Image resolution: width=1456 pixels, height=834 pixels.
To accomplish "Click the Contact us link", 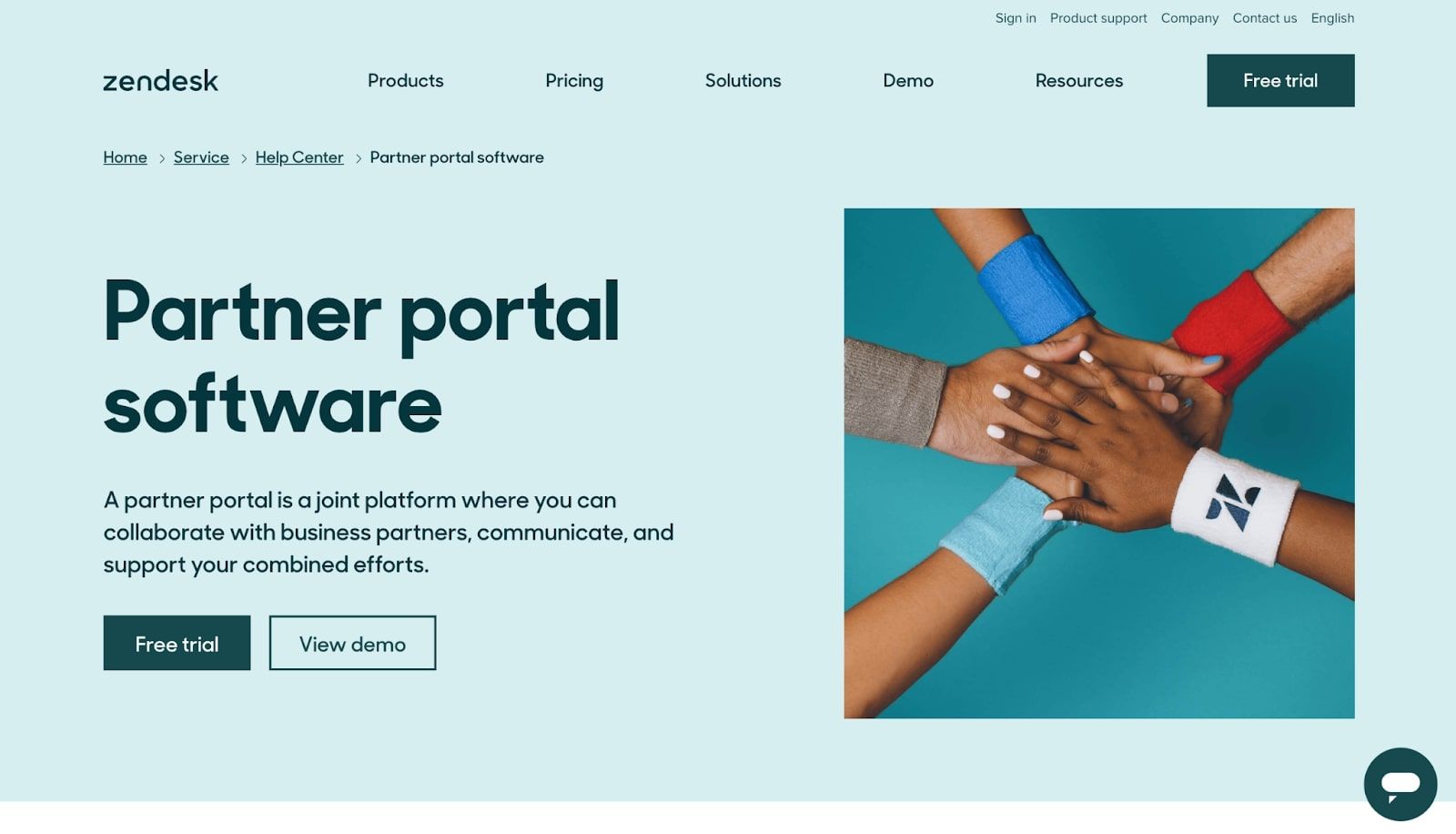I will (x=1264, y=18).
